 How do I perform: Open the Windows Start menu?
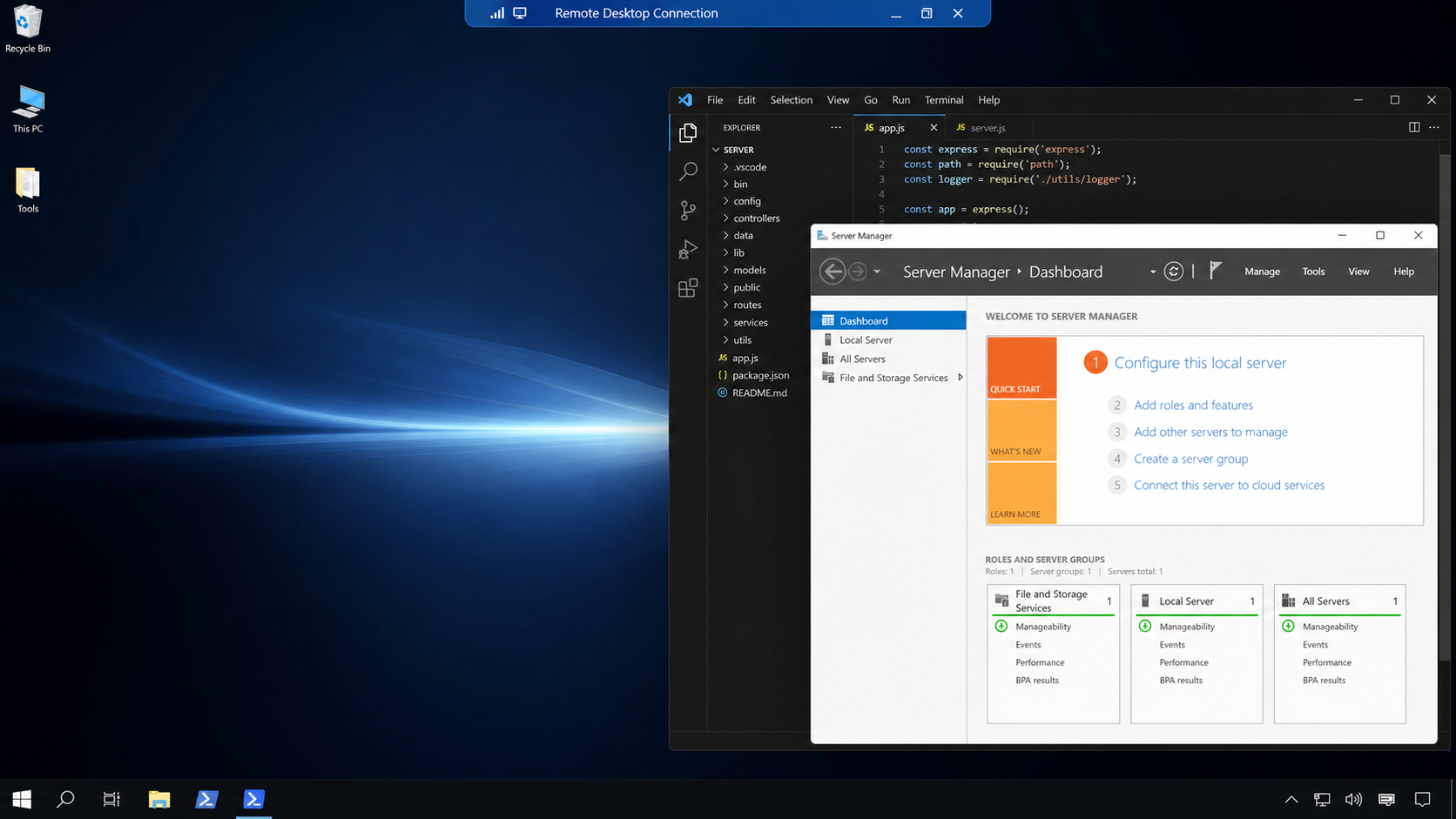(22, 799)
